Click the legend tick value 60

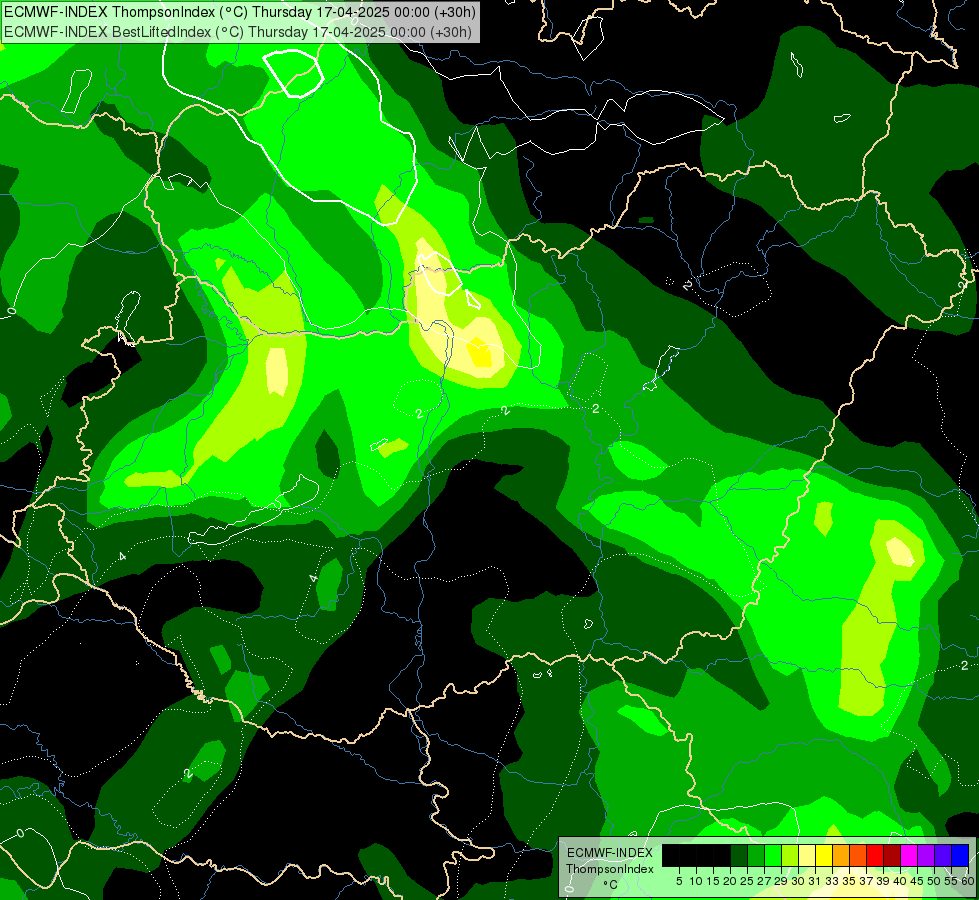click(x=968, y=881)
